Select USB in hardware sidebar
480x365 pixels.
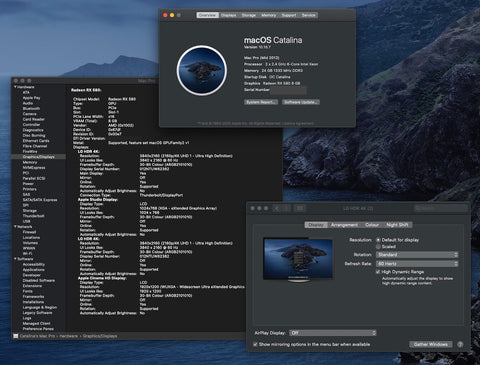pyautogui.click(x=26, y=221)
